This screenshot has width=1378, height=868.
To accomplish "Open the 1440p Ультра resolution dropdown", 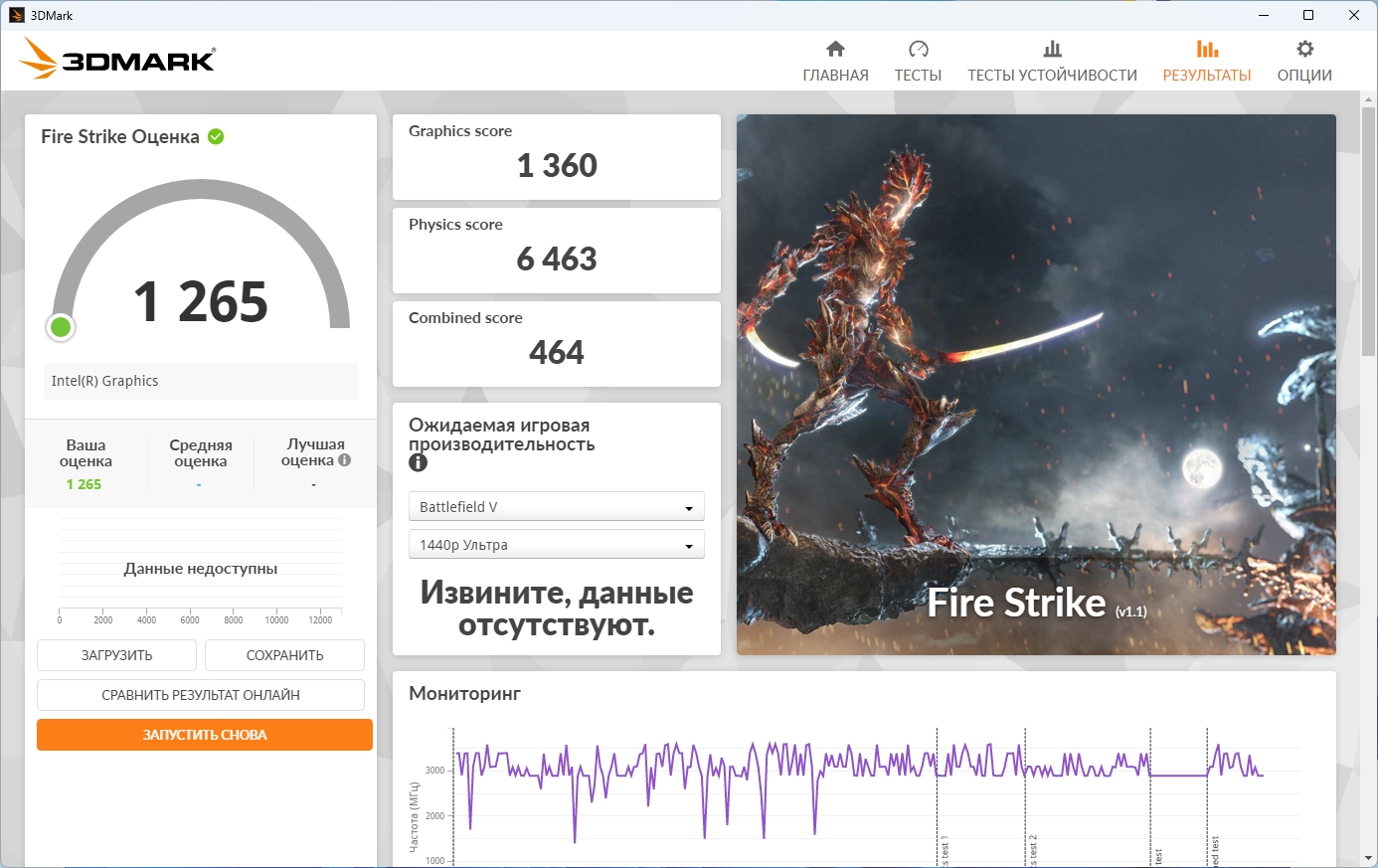I will (556, 545).
